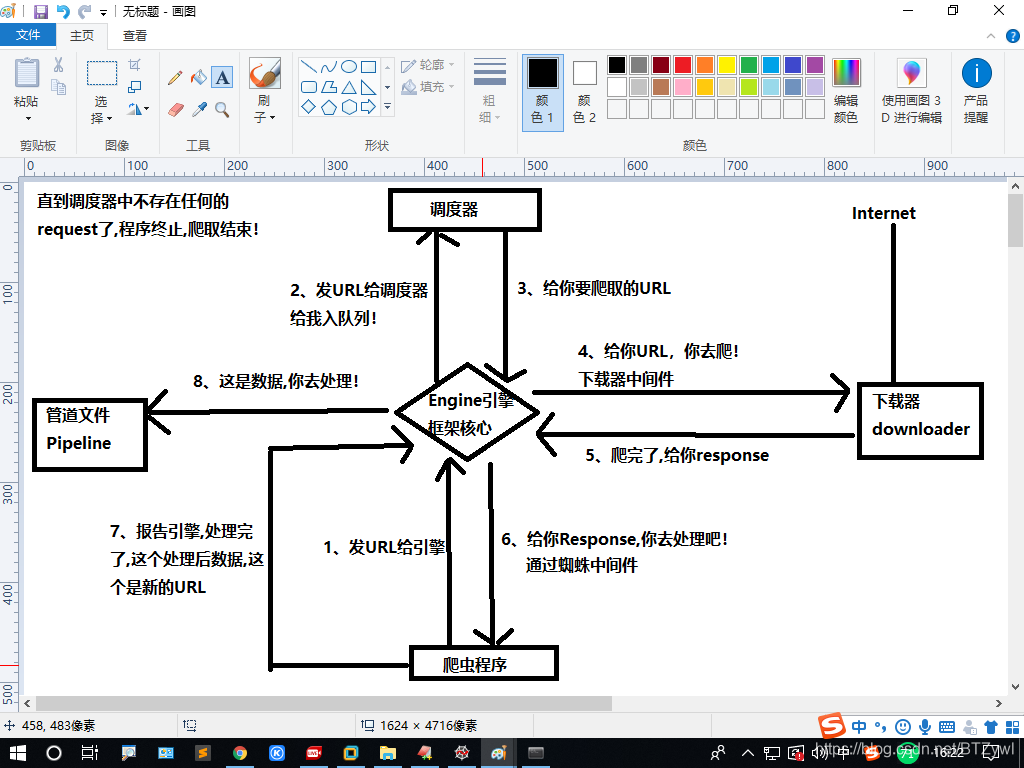Pick the yellow color swatch
This screenshot has width=1024, height=768.
pyautogui.click(x=727, y=65)
